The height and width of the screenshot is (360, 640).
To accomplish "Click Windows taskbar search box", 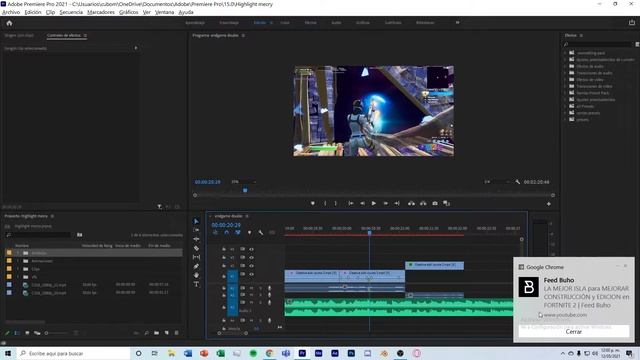I will (x=73, y=353).
